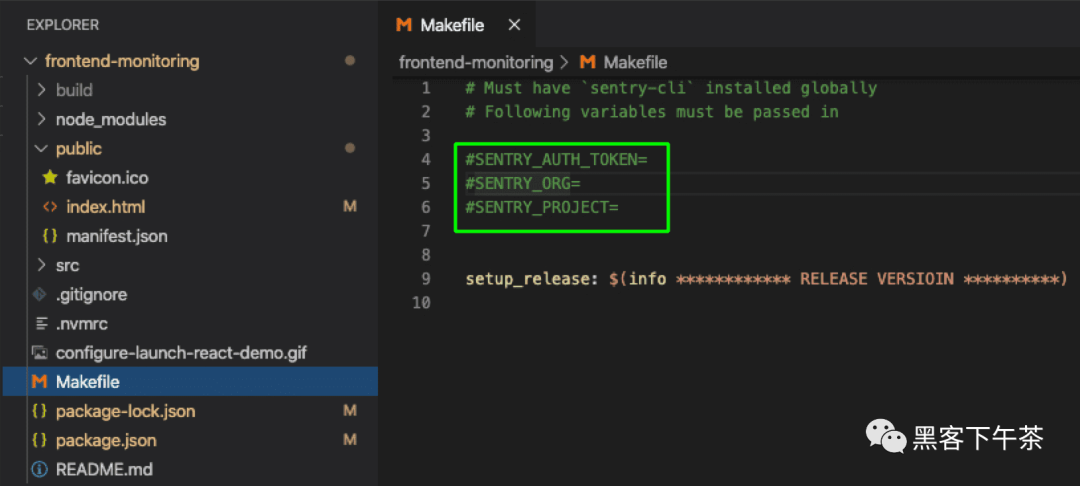Image resolution: width=1080 pixels, height=486 pixels.
Task: Click the index.html code brackets icon
Action: click(50, 207)
